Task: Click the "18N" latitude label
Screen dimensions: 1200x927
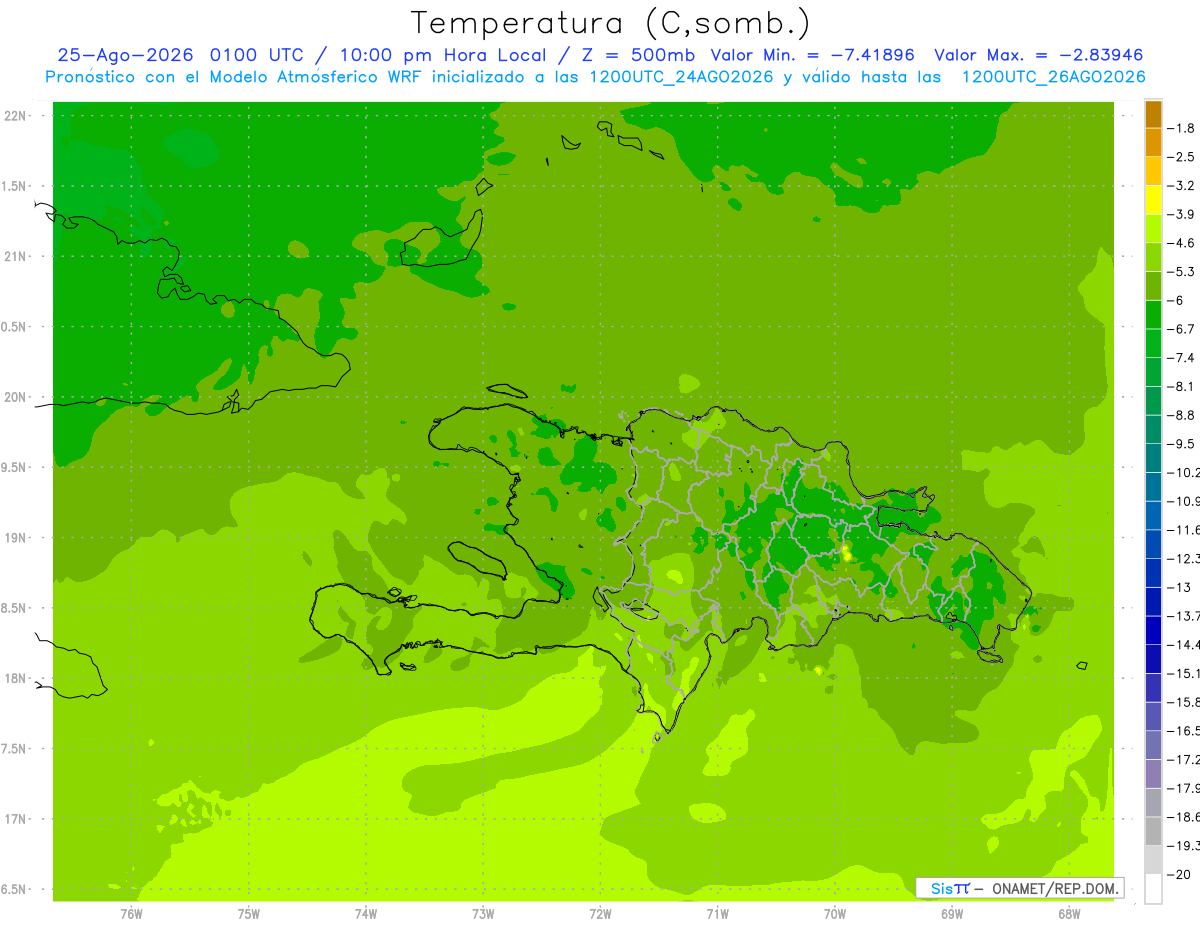Action: [14, 679]
